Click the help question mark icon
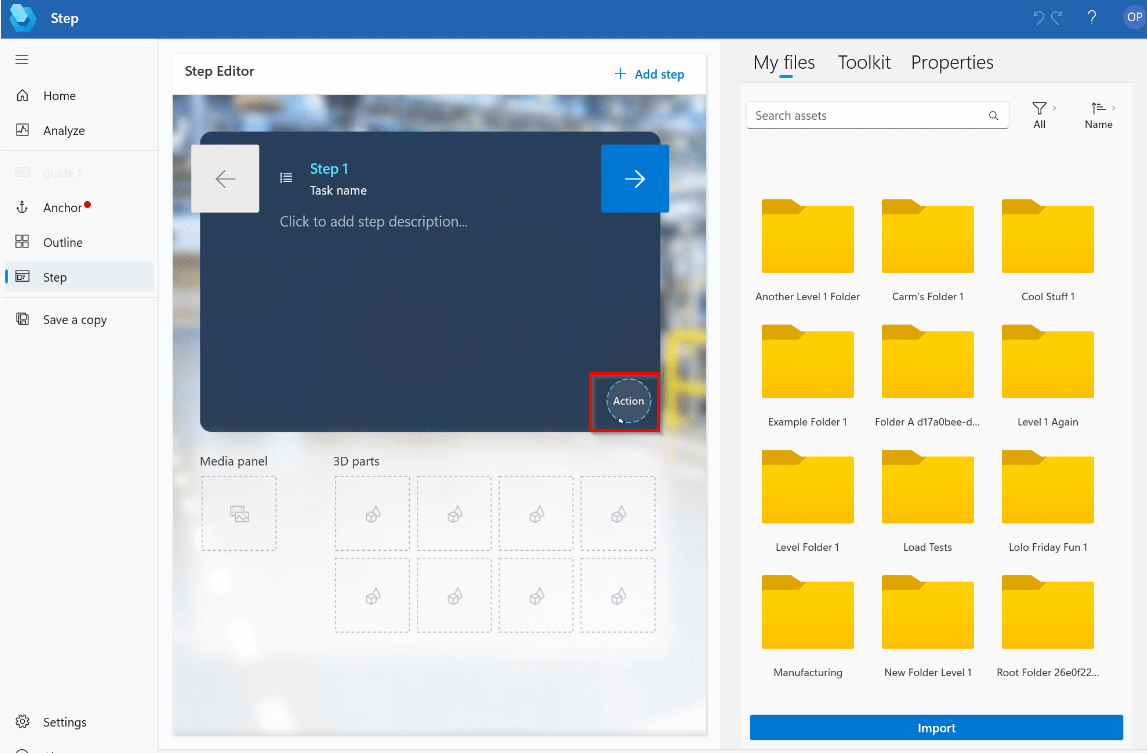 pyautogui.click(x=1092, y=18)
